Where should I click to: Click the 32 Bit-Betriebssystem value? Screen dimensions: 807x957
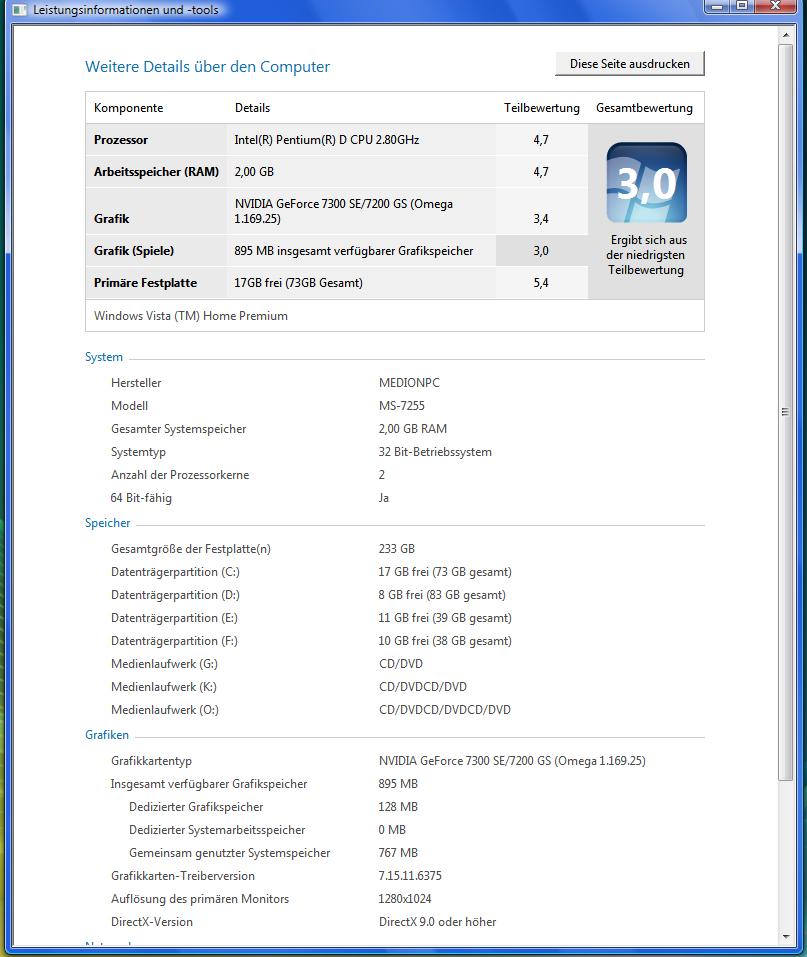[x=435, y=452]
